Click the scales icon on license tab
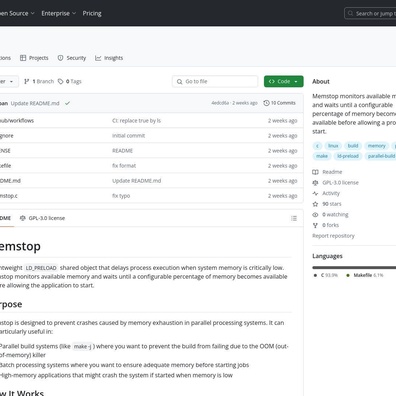 tap(23, 218)
